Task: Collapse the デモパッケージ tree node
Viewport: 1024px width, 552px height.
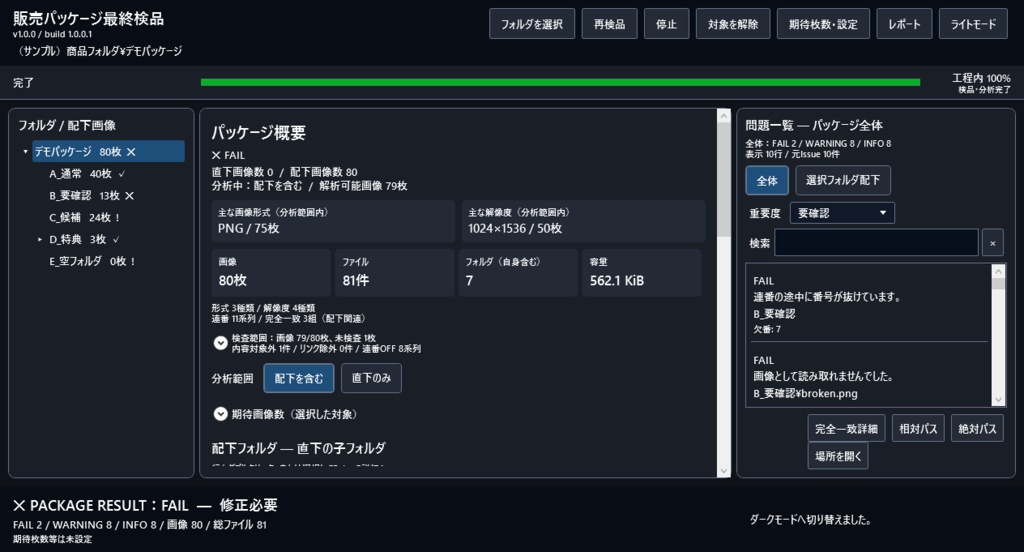Action: [x=25, y=152]
